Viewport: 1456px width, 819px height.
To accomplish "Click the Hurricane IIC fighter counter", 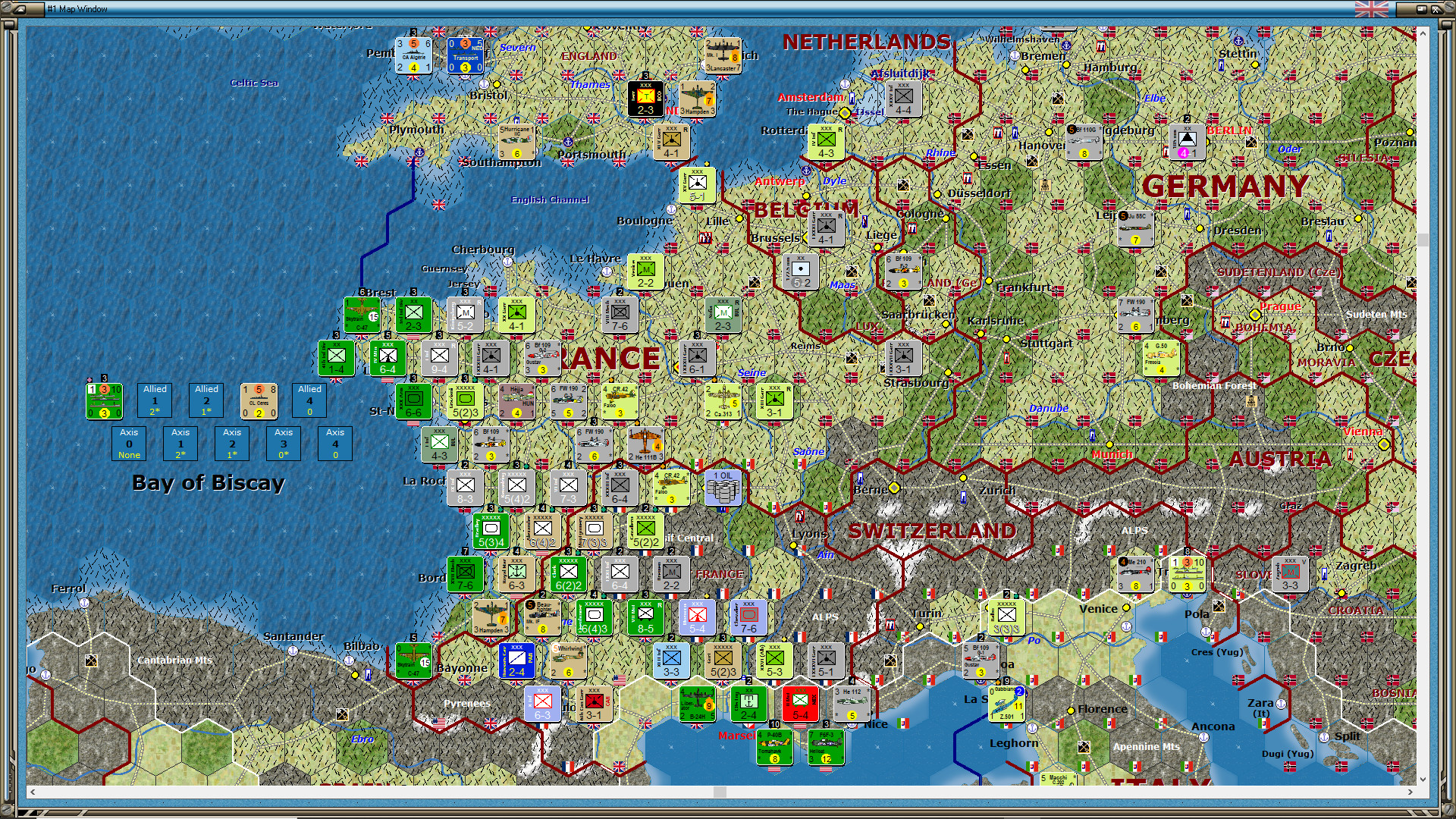I will [x=516, y=142].
